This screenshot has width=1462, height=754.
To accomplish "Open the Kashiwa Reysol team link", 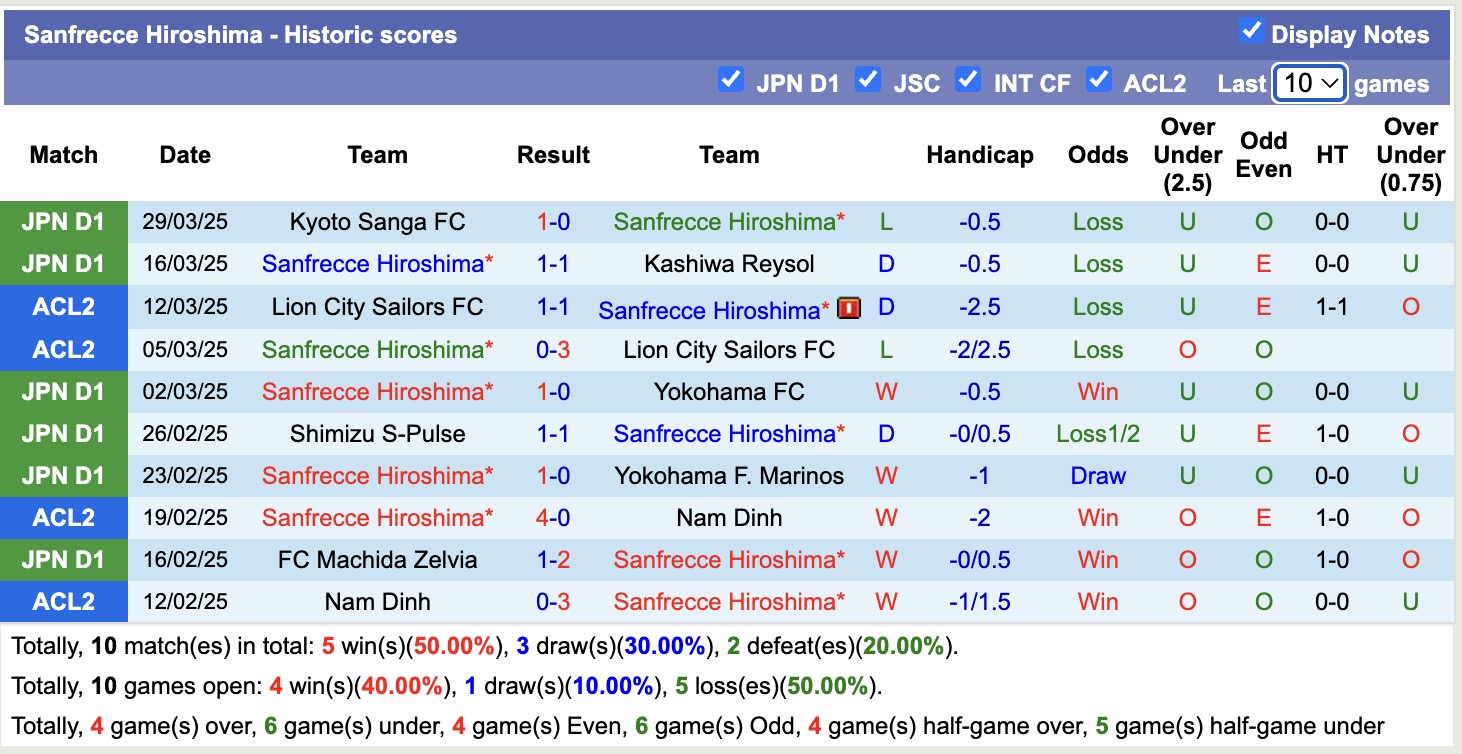I will [729, 264].
